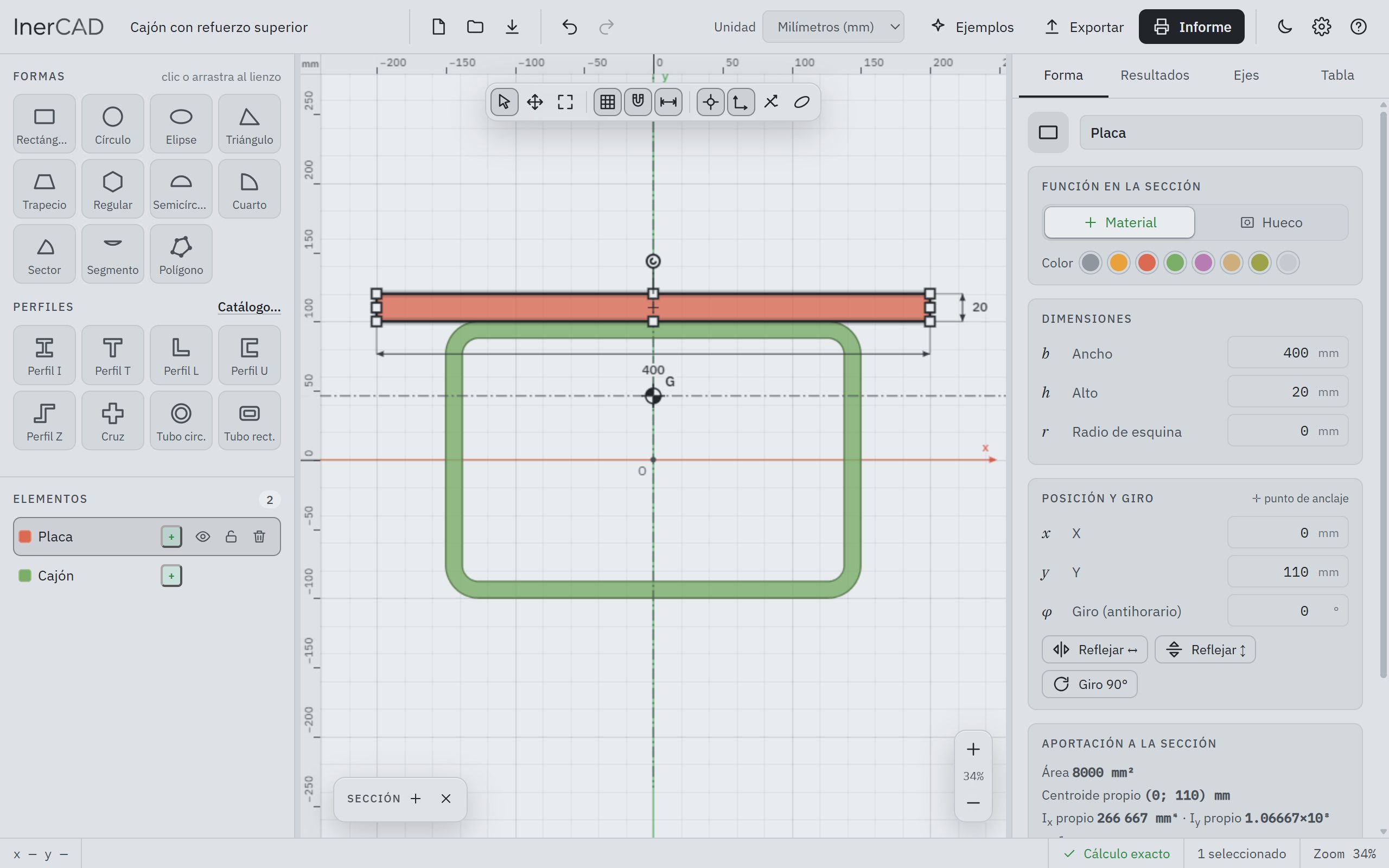Screen dimensions: 1389x868
Task: Switch to the Resultados tab
Action: (1154, 75)
